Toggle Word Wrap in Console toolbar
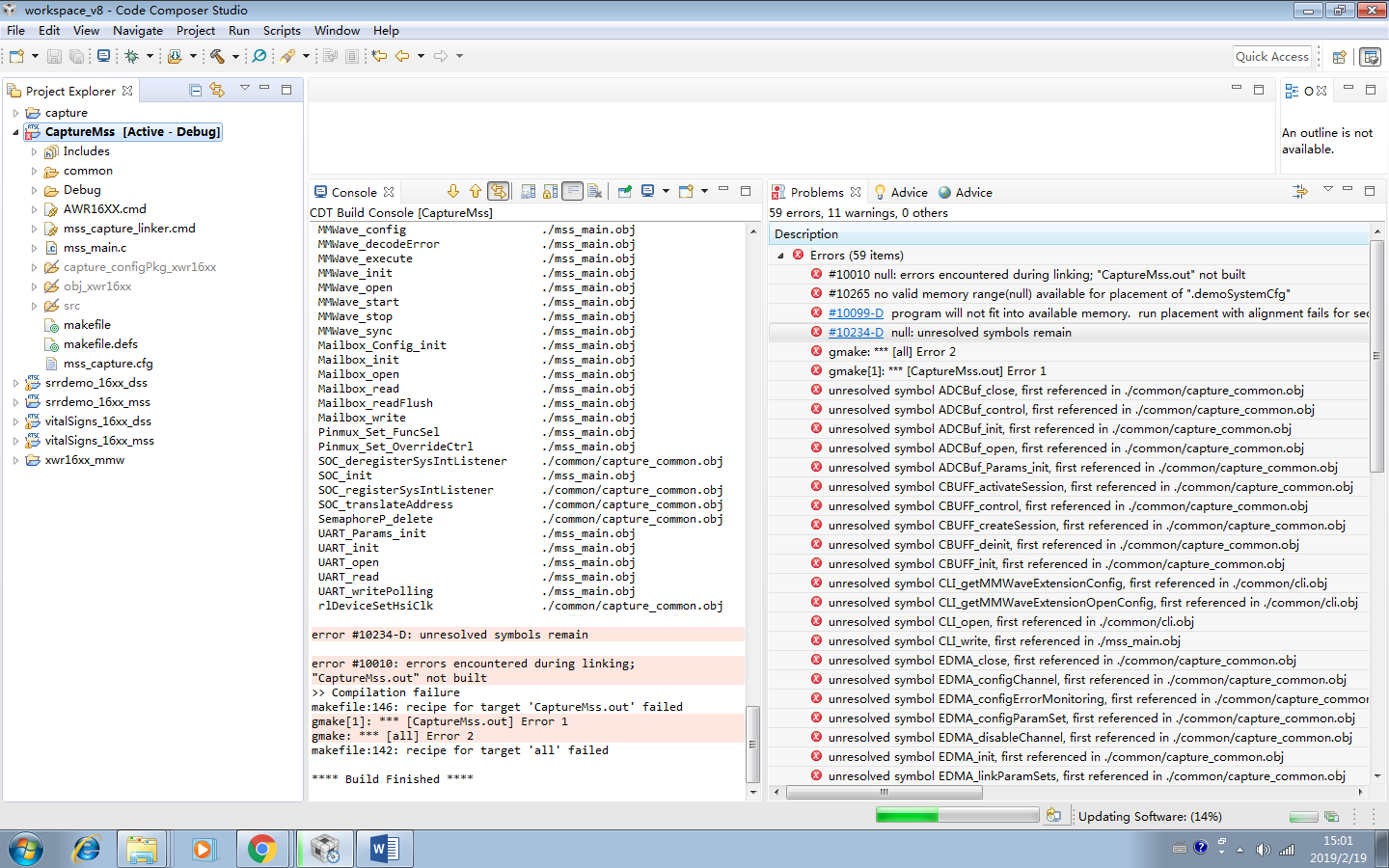 click(x=573, y=191)
